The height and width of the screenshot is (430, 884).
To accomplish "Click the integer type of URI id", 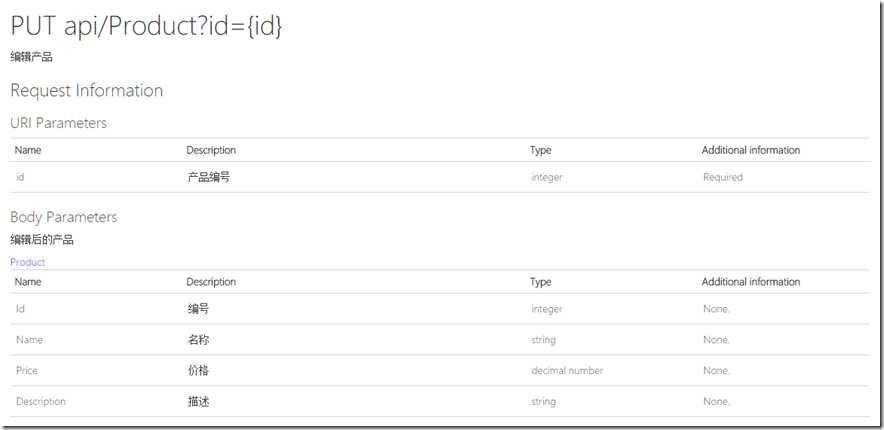I will (x=547, y=177).
